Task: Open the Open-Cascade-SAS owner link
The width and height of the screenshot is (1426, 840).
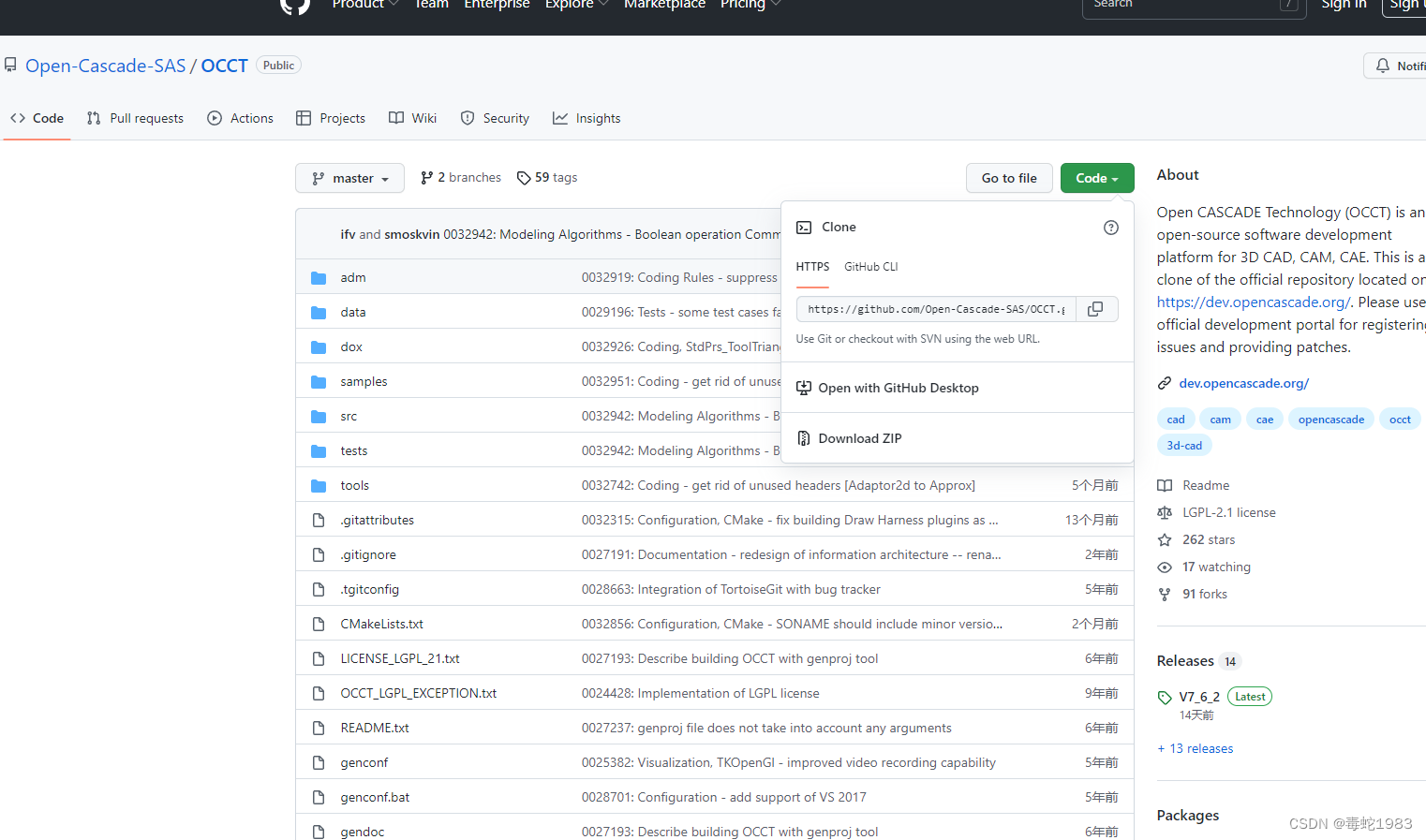Action: (x=106, y=66)
